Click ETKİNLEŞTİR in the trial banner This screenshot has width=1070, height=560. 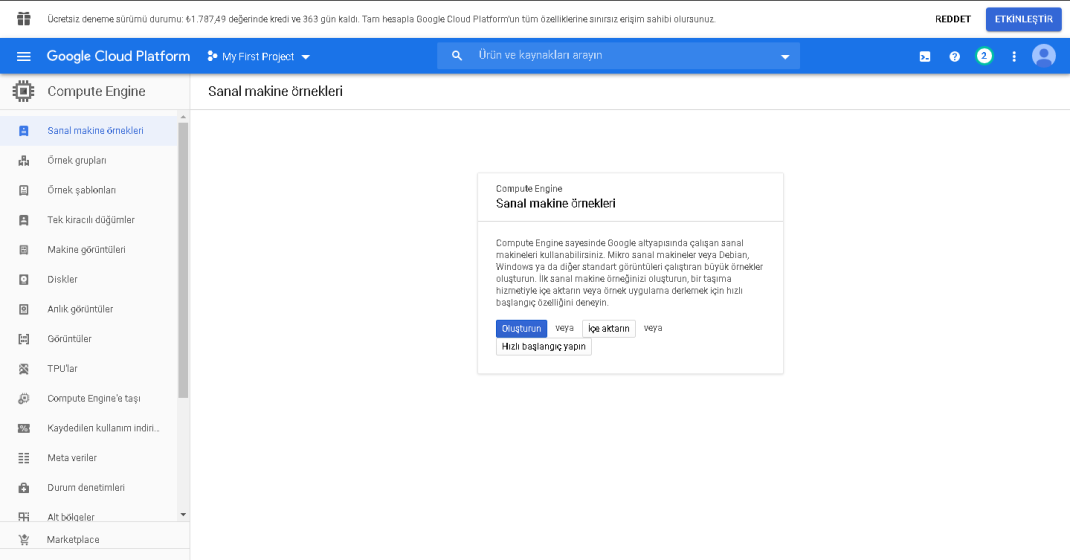click(x=1024, y=19)
